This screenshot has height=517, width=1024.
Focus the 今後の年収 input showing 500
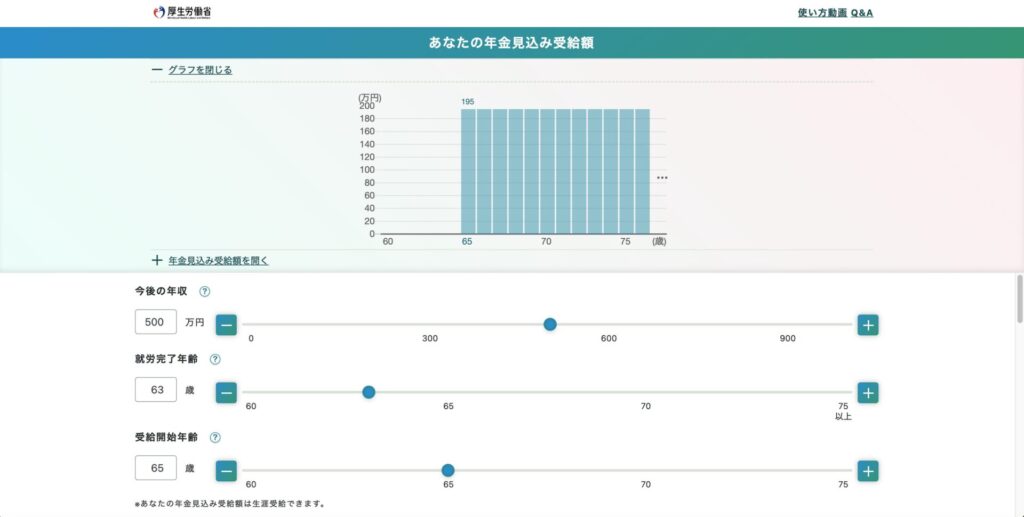(155, 322)
